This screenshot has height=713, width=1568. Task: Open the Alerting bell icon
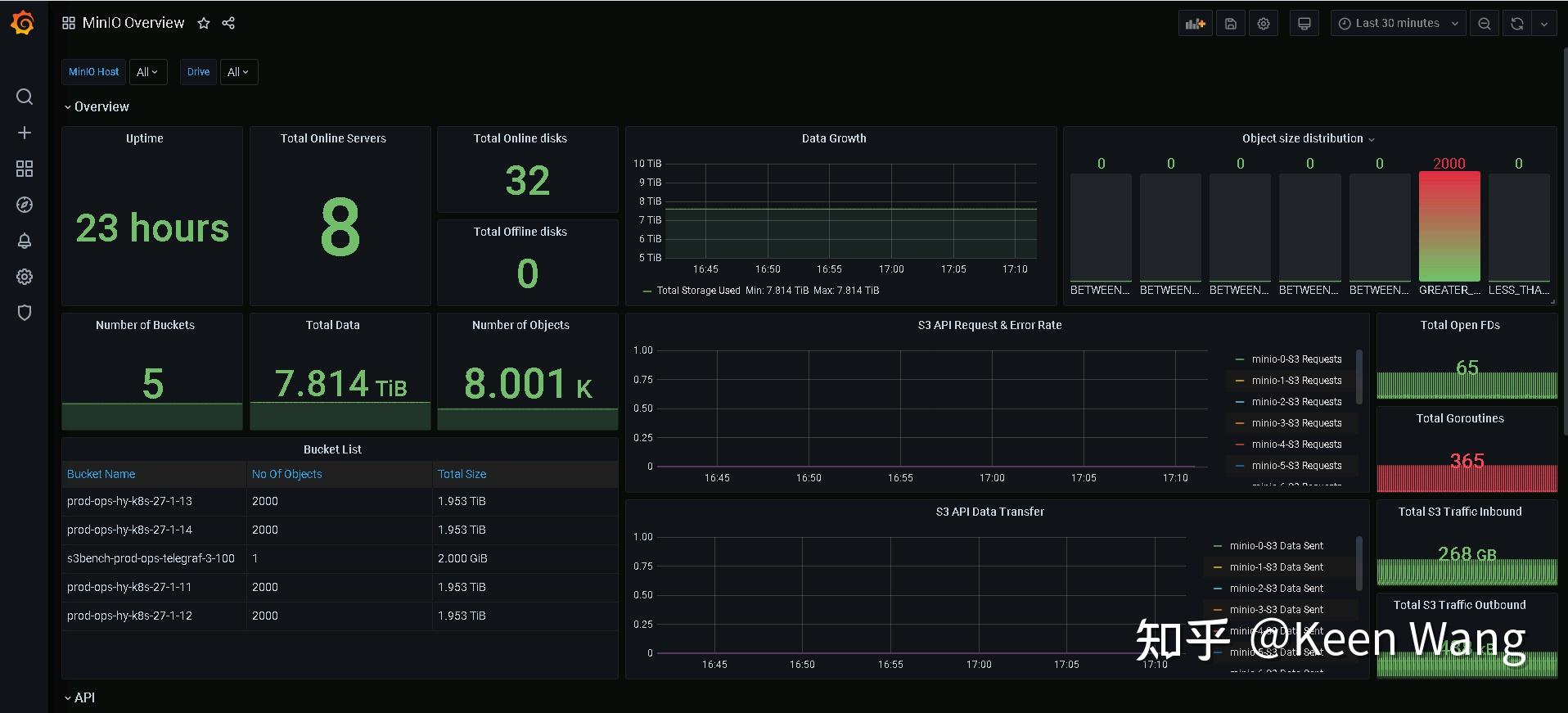(25, 241)
